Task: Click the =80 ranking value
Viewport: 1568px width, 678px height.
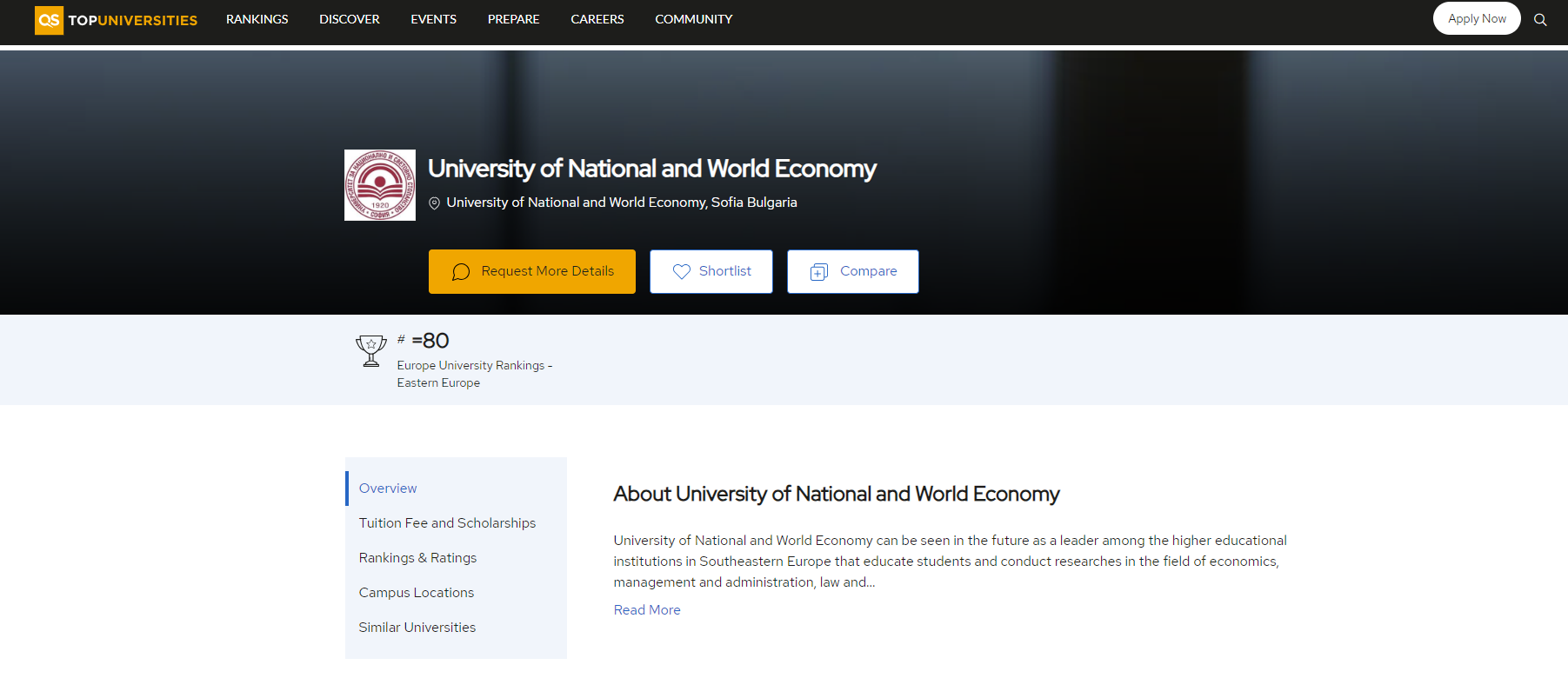Action: click(430, 341)
